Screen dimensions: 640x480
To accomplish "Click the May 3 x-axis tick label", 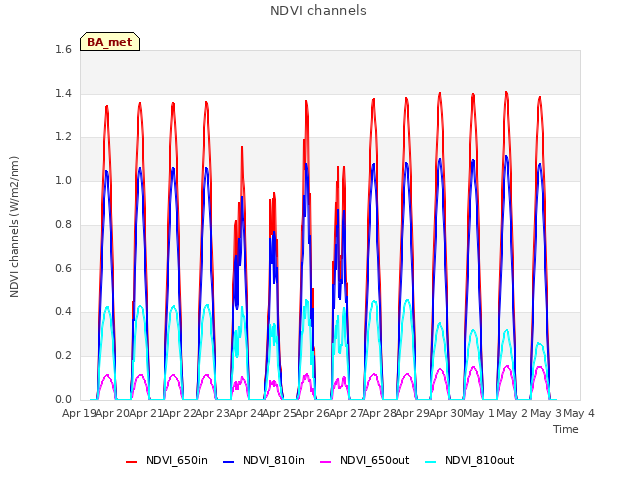I will 546,413.
